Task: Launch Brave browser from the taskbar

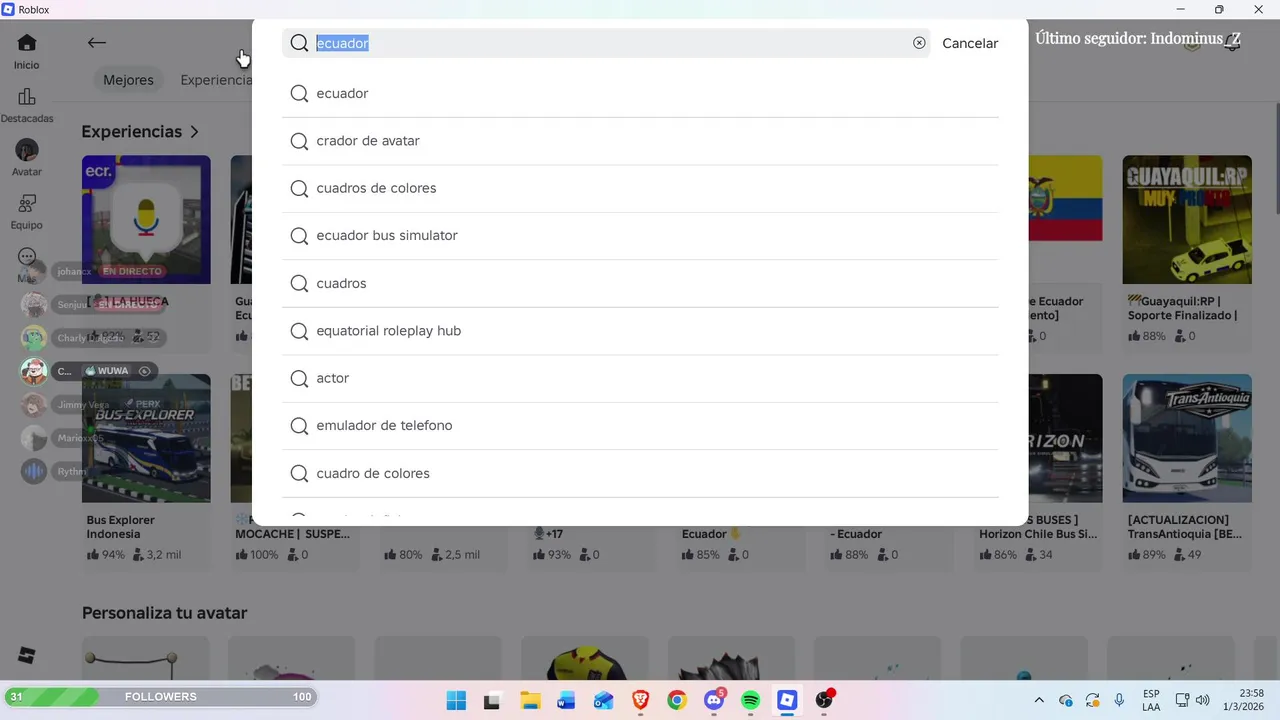Action: [640, 700]
